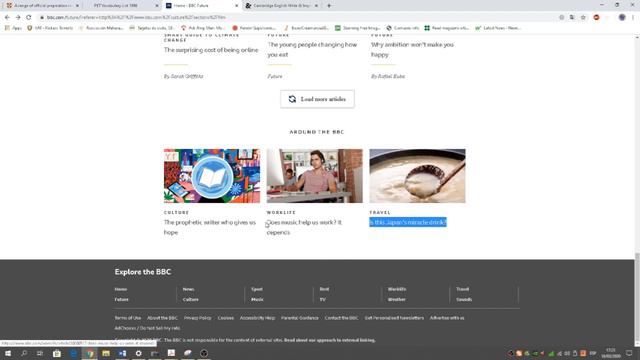Close the PET Vocabulary List tab

coord(157,6)
